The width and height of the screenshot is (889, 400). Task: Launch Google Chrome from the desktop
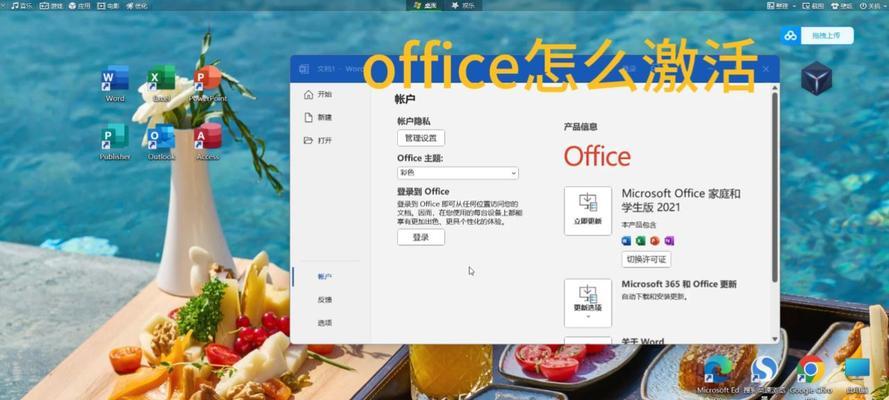coord(811,375)
